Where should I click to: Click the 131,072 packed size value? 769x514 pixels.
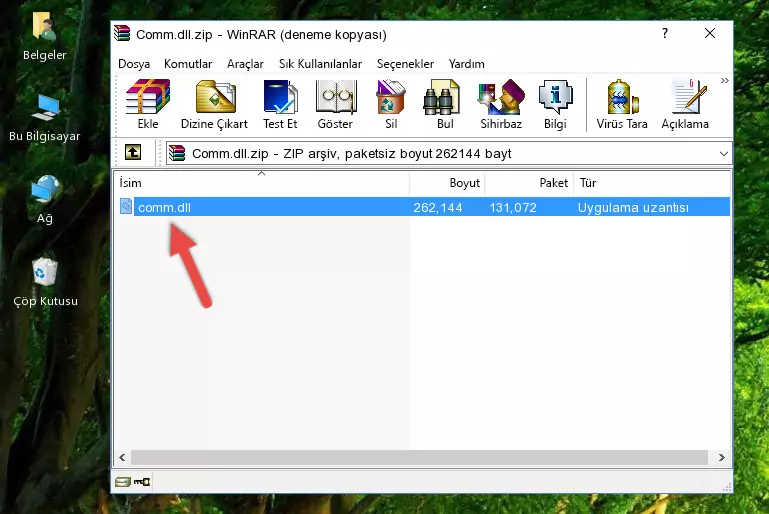click(x=513, y=207)
